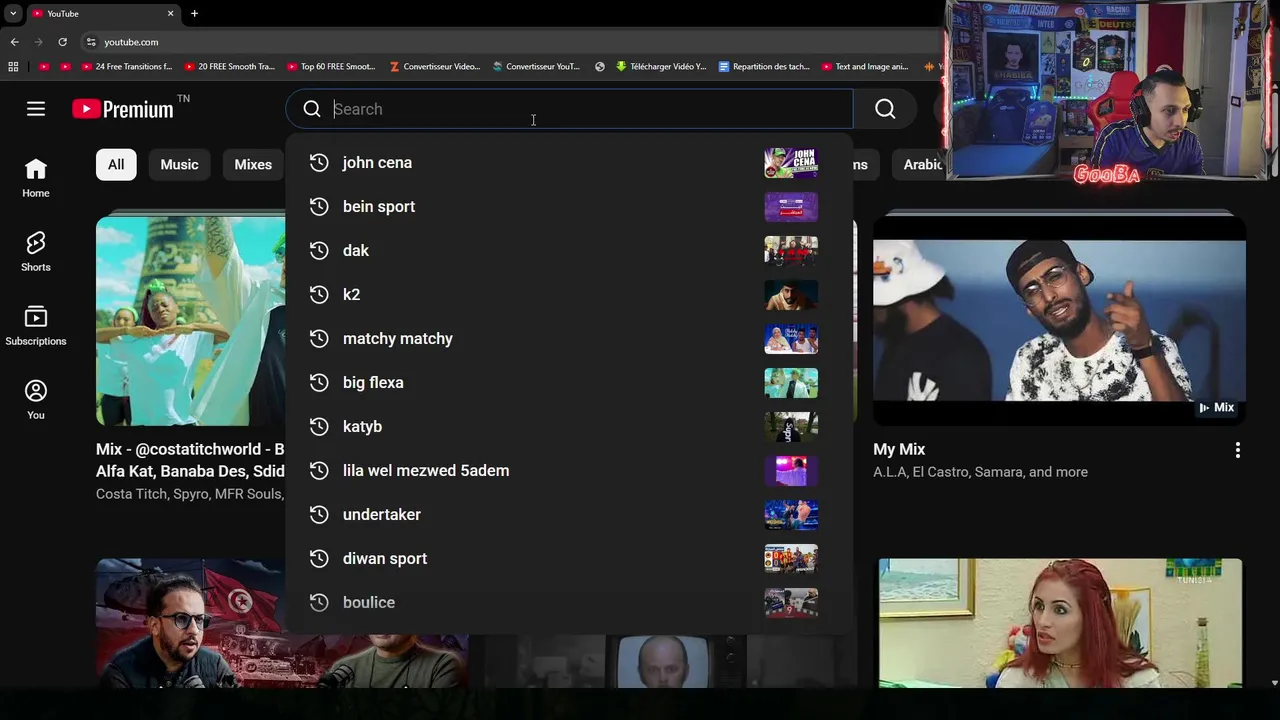Screen dimensions: 1280x720
Task: Go to Home in sidebar
Action: (x=36, y=178)
